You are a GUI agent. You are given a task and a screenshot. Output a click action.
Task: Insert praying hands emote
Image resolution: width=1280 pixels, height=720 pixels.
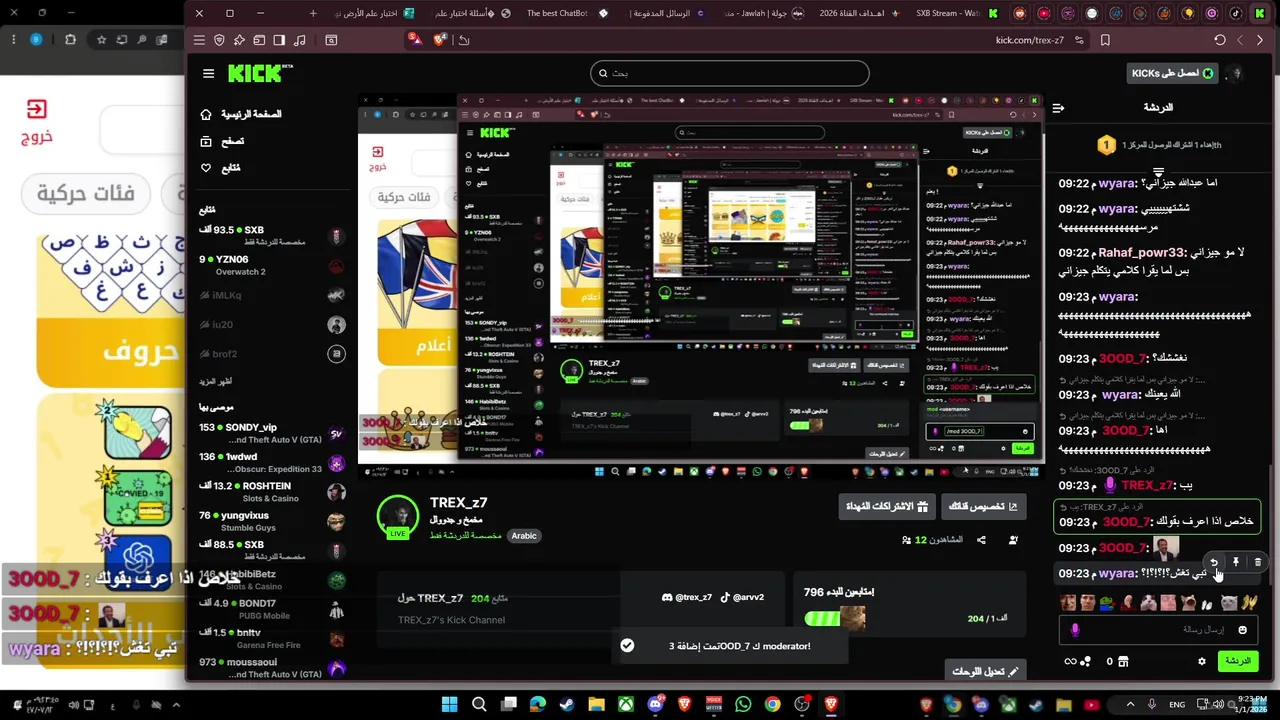pos(1248,603)
